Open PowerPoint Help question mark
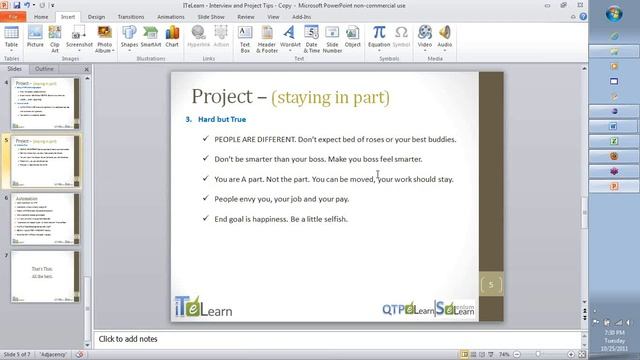The height and width of the screenshot is (360, 640). click(583, 17)
